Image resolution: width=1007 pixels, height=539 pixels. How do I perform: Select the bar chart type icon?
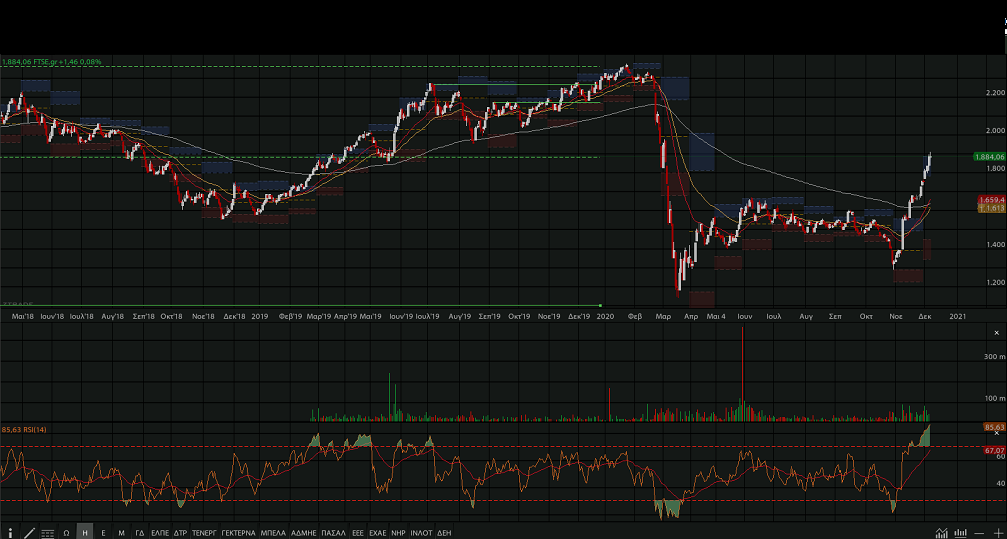[960, 533]
